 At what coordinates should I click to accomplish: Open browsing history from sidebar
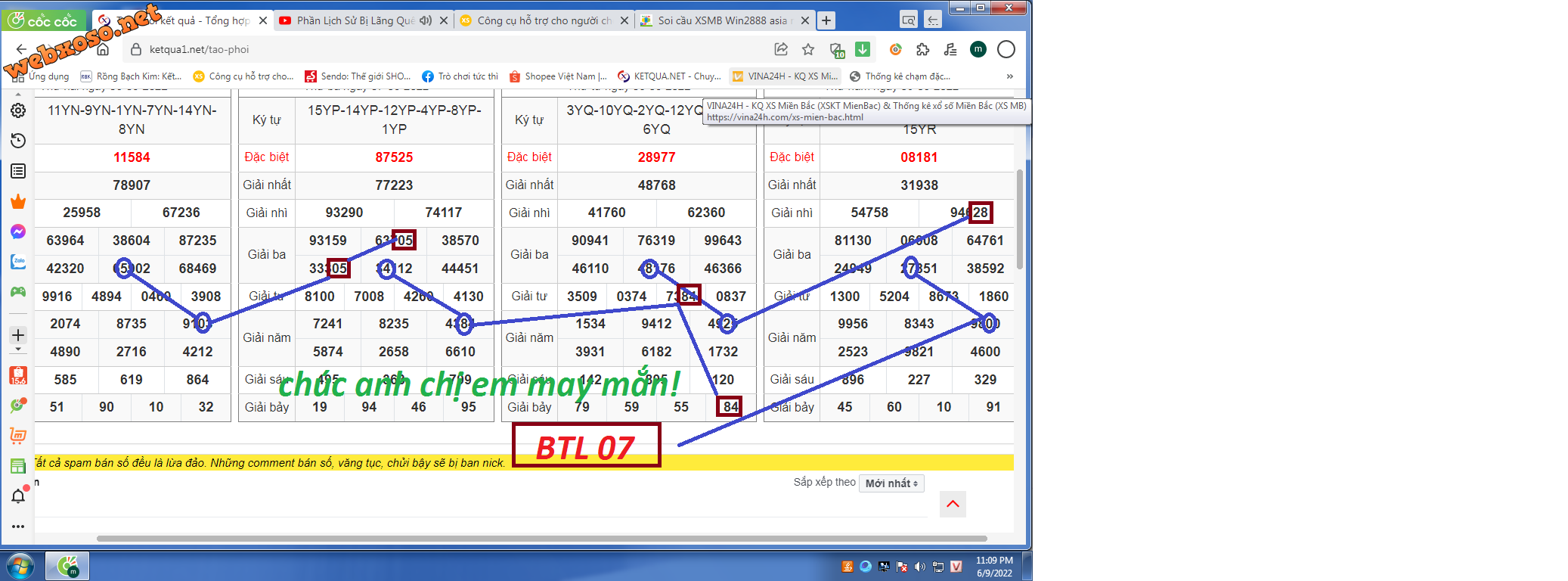click(x=18, y=141)
